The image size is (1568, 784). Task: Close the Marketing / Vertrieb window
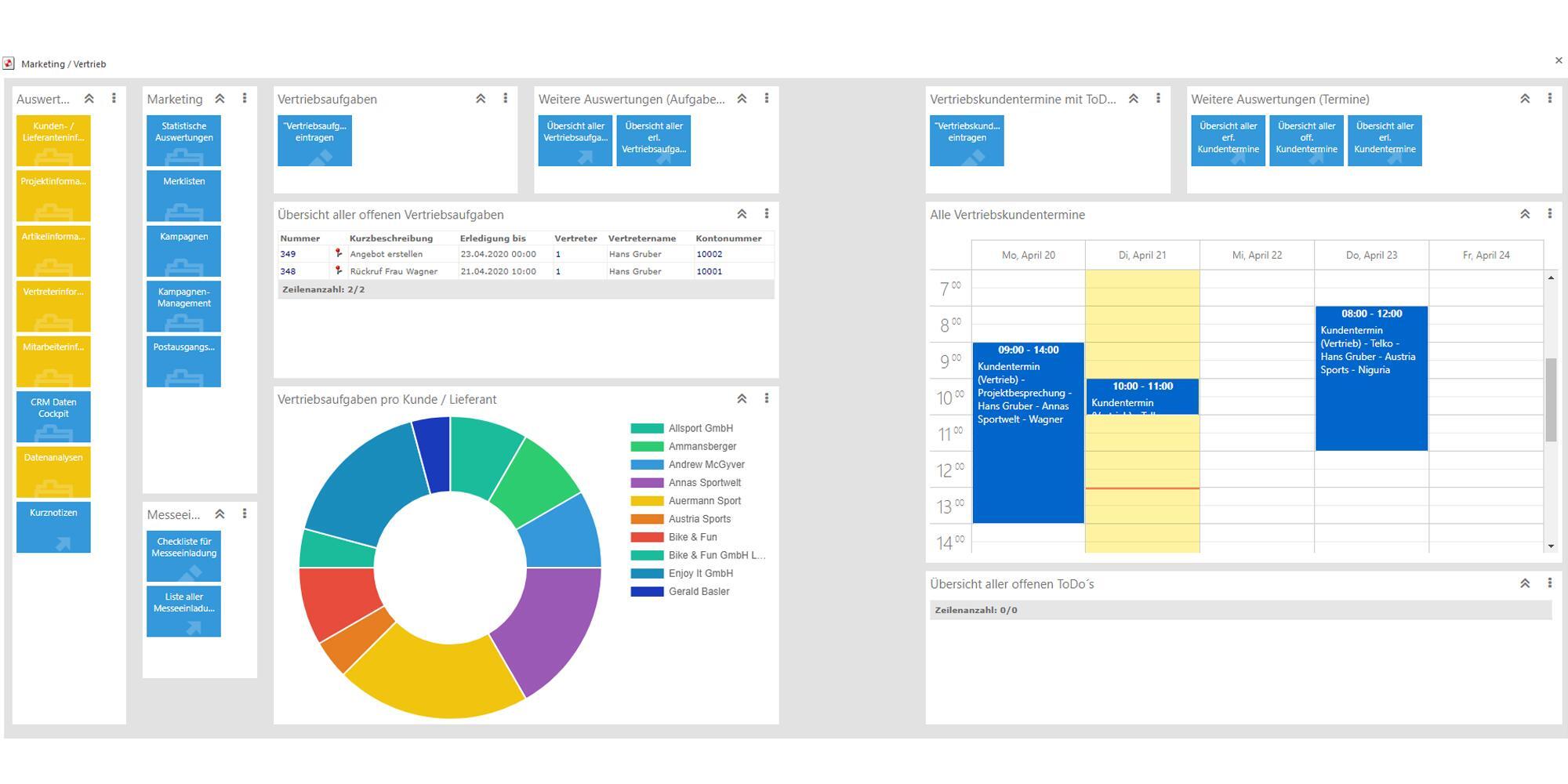(1559, 60)
